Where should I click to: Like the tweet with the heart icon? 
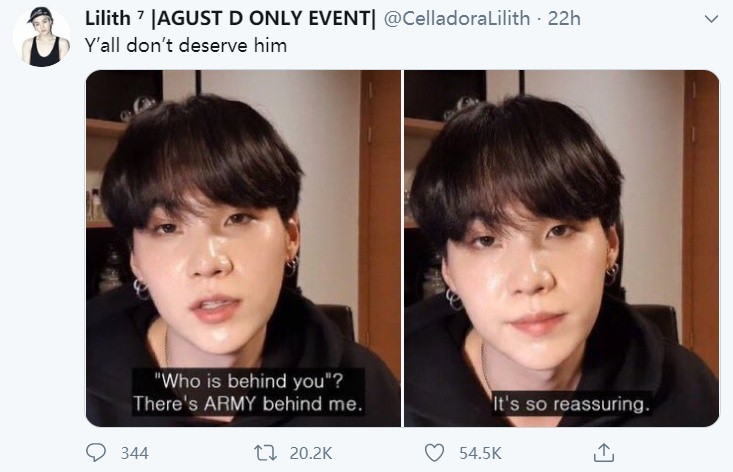(x=434, y=453)
